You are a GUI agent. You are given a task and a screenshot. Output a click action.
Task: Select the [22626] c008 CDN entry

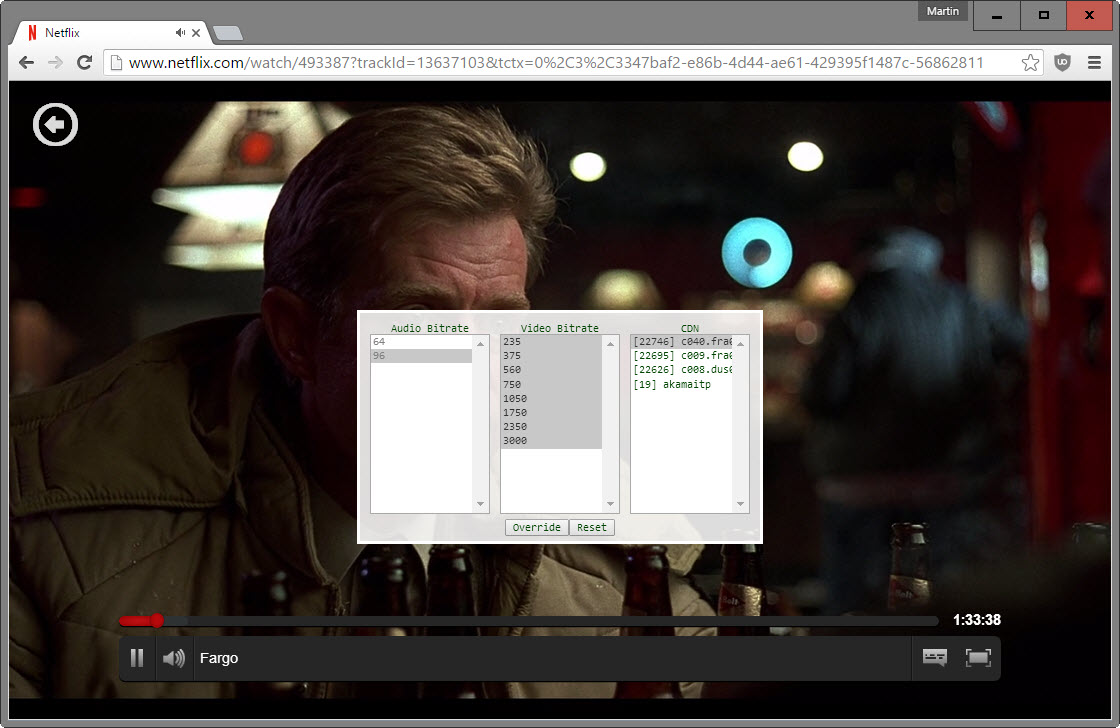tap(682, 370)
